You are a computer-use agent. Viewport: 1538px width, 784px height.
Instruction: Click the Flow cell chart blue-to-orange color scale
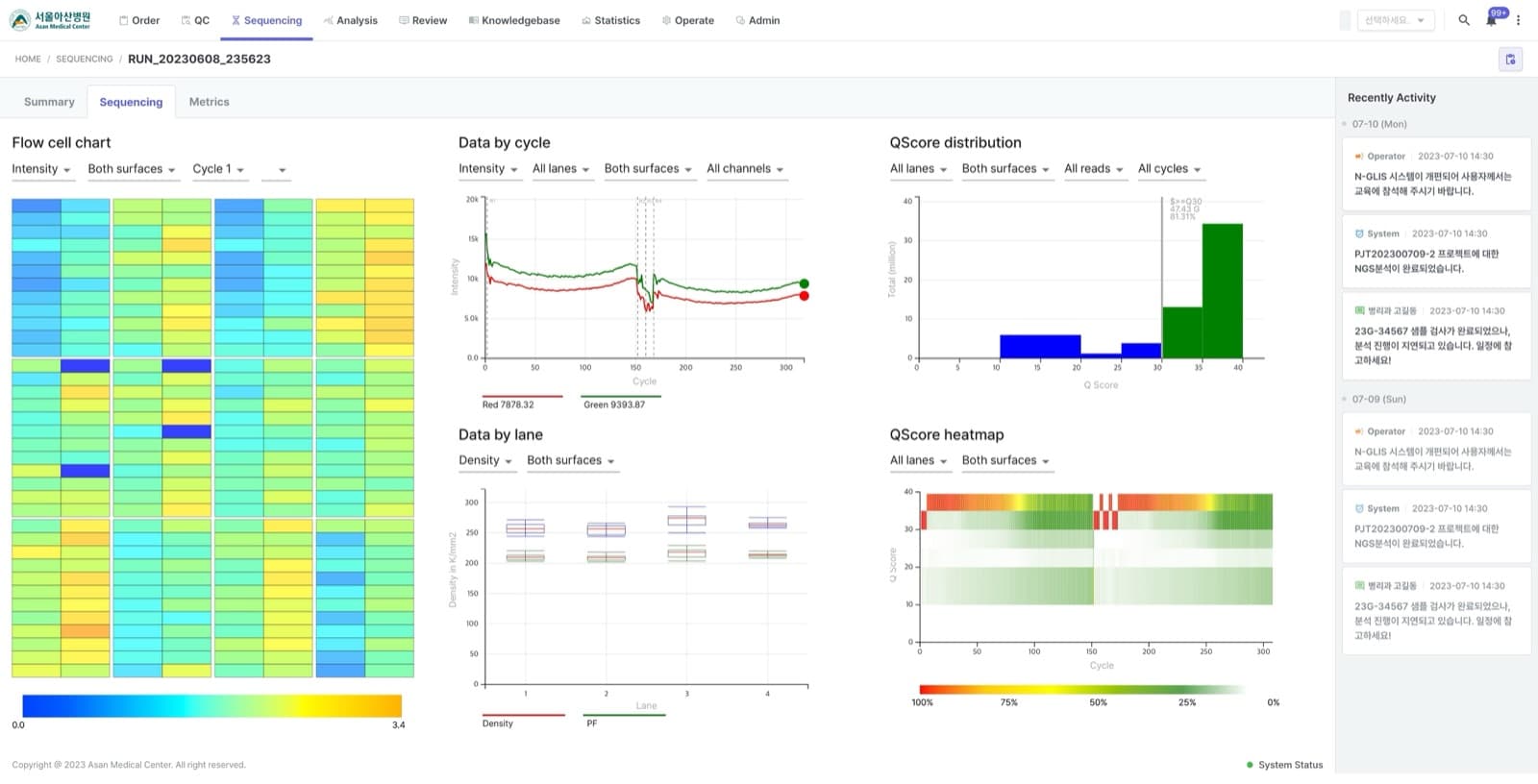tap(211, 706)
